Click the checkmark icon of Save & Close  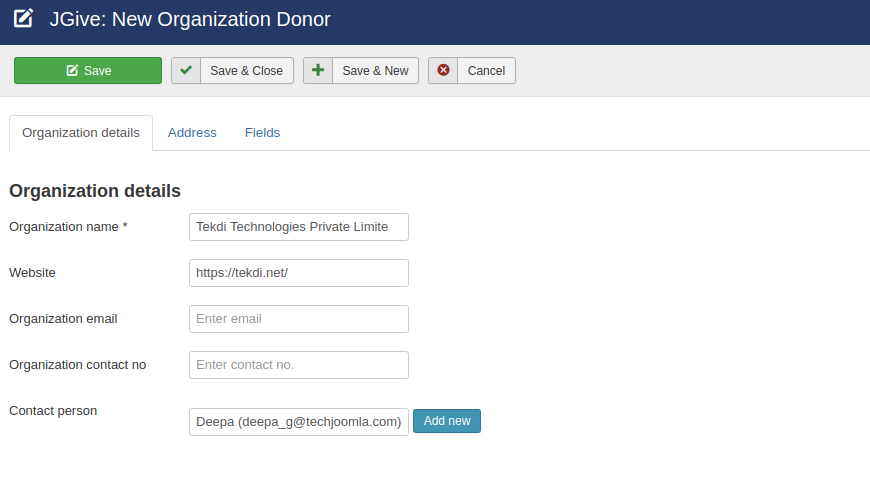[186, 71]
